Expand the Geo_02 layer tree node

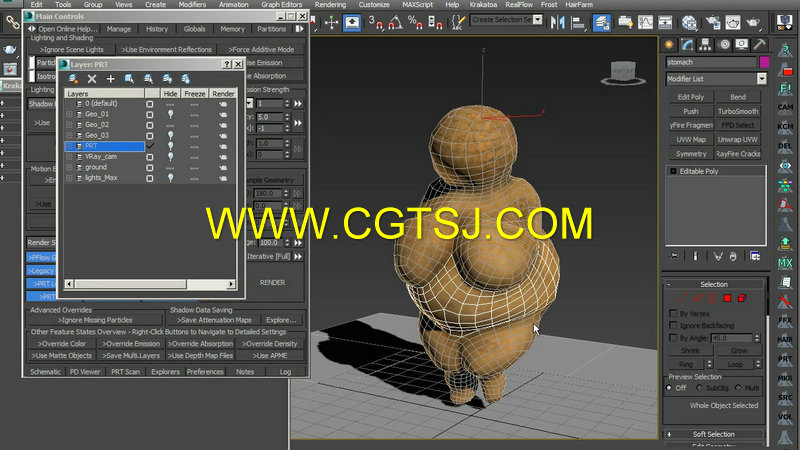69,125
